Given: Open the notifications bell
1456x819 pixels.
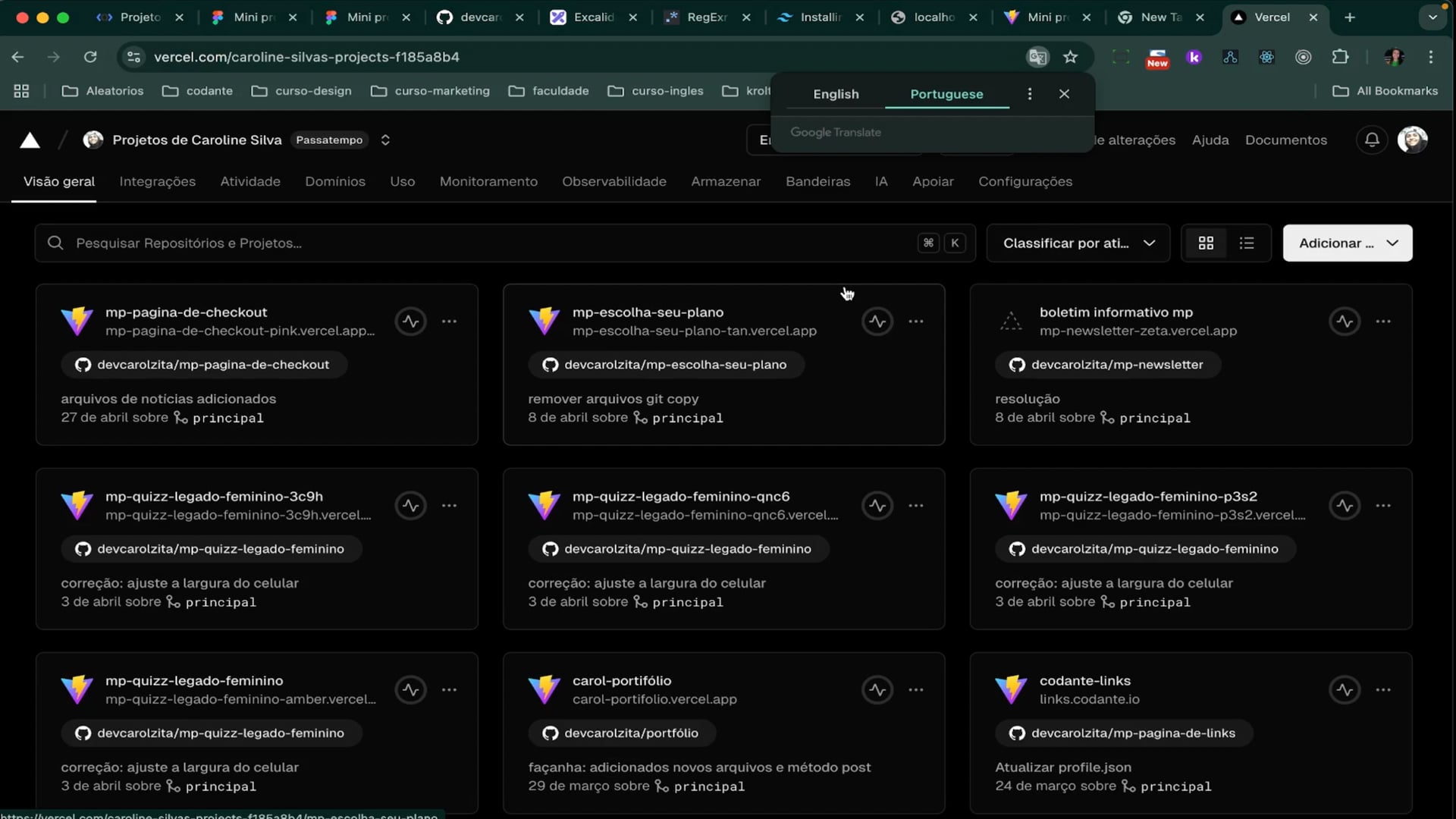Looking at the screenshot, I should pyautogui.click(x=1372, y=140).
